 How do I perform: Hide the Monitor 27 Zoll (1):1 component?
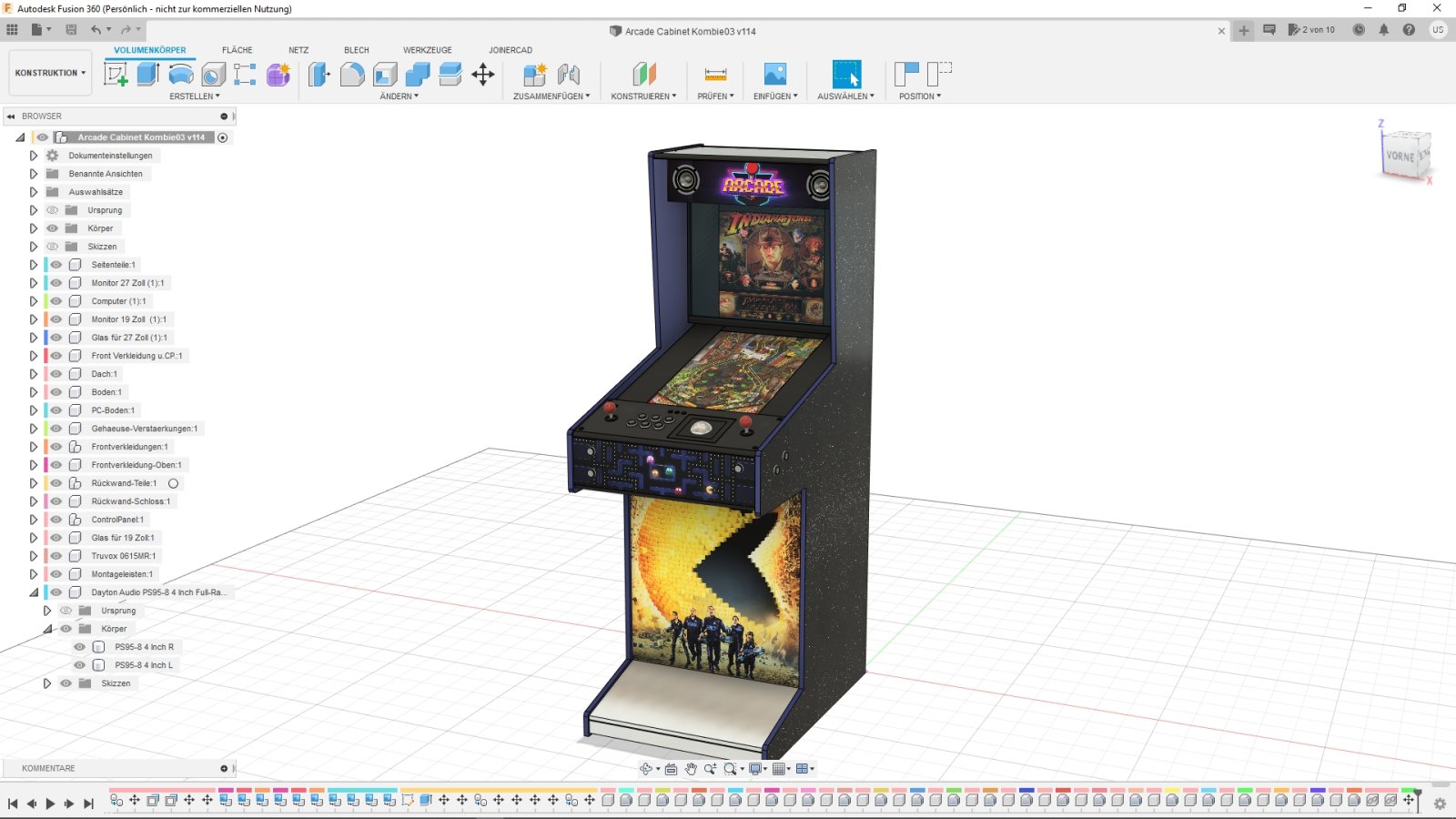click(56, 283)
